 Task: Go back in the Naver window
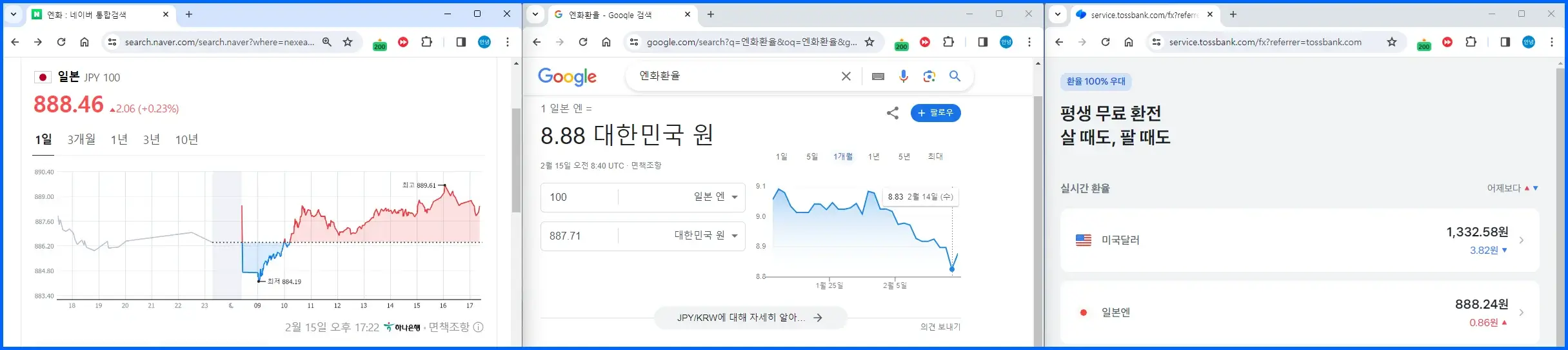(x=15, y=42)
